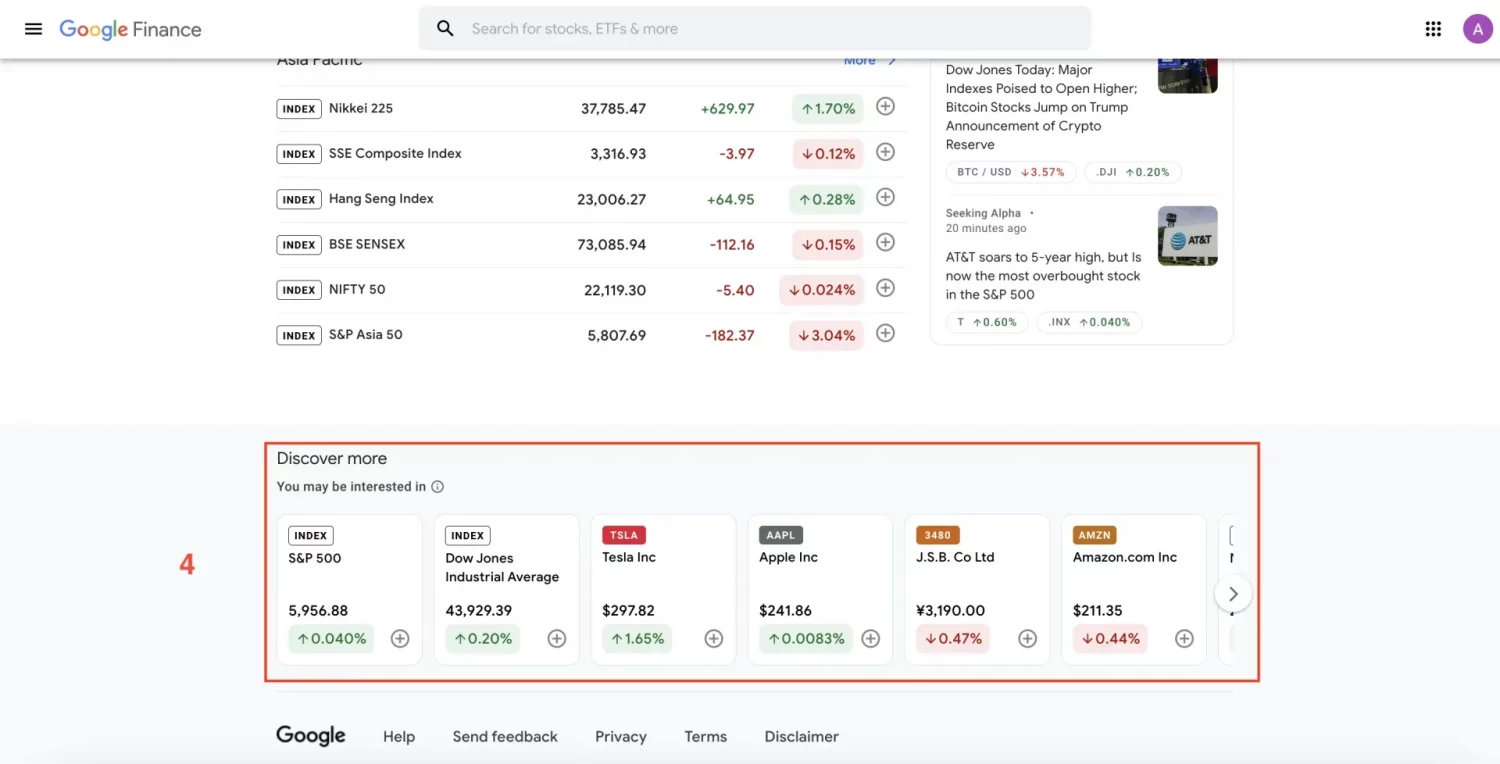This screenshot has width=1500, height=764.
Task: Open the hamburger main menu
Action: [33, 29]
